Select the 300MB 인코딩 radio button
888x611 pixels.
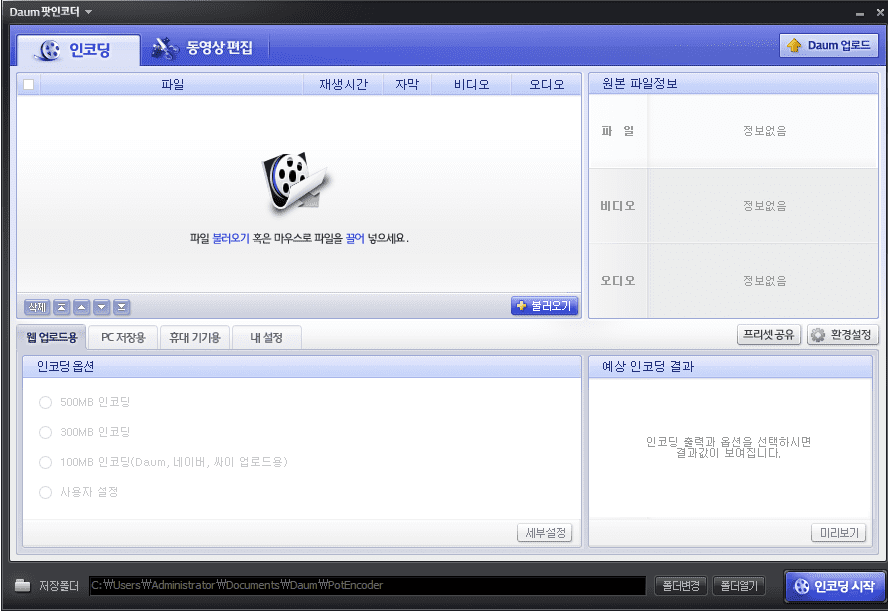point(45,433)
